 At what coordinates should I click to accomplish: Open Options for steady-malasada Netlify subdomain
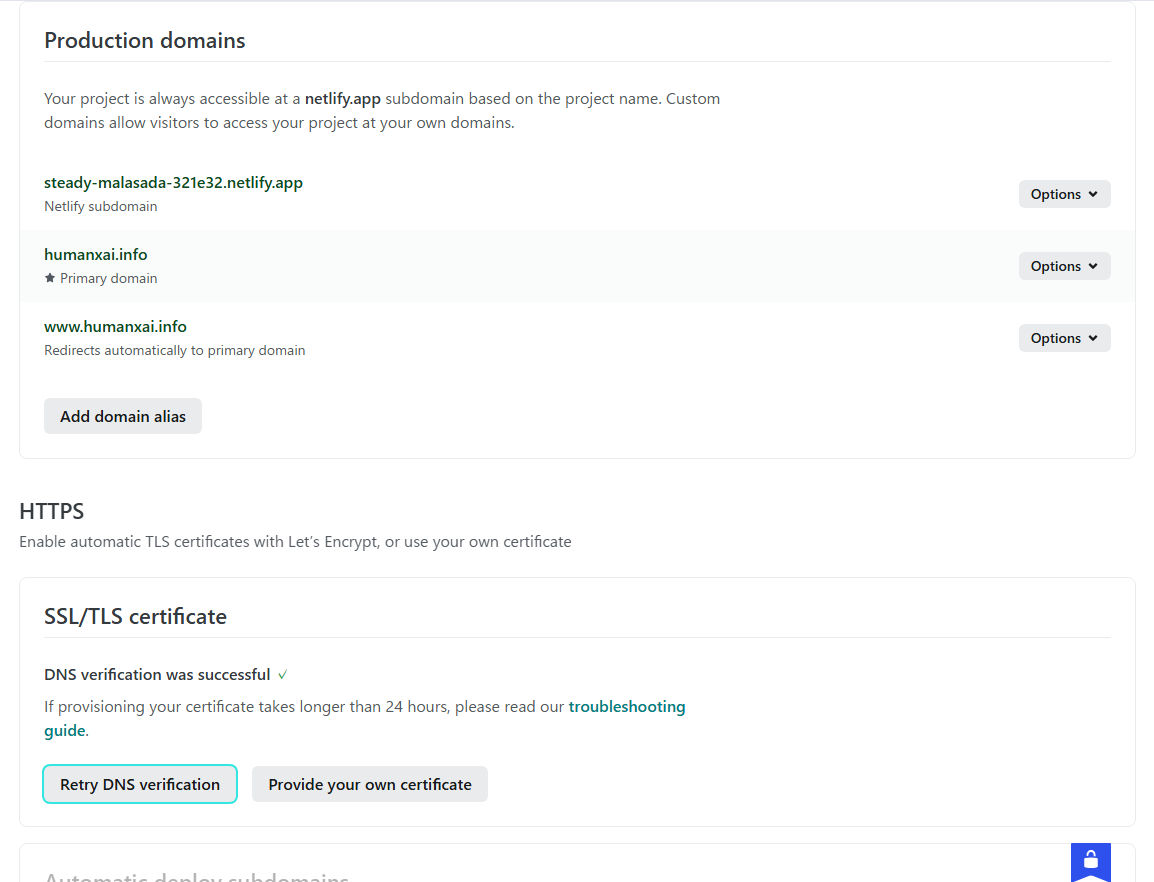coord(1064,194)
